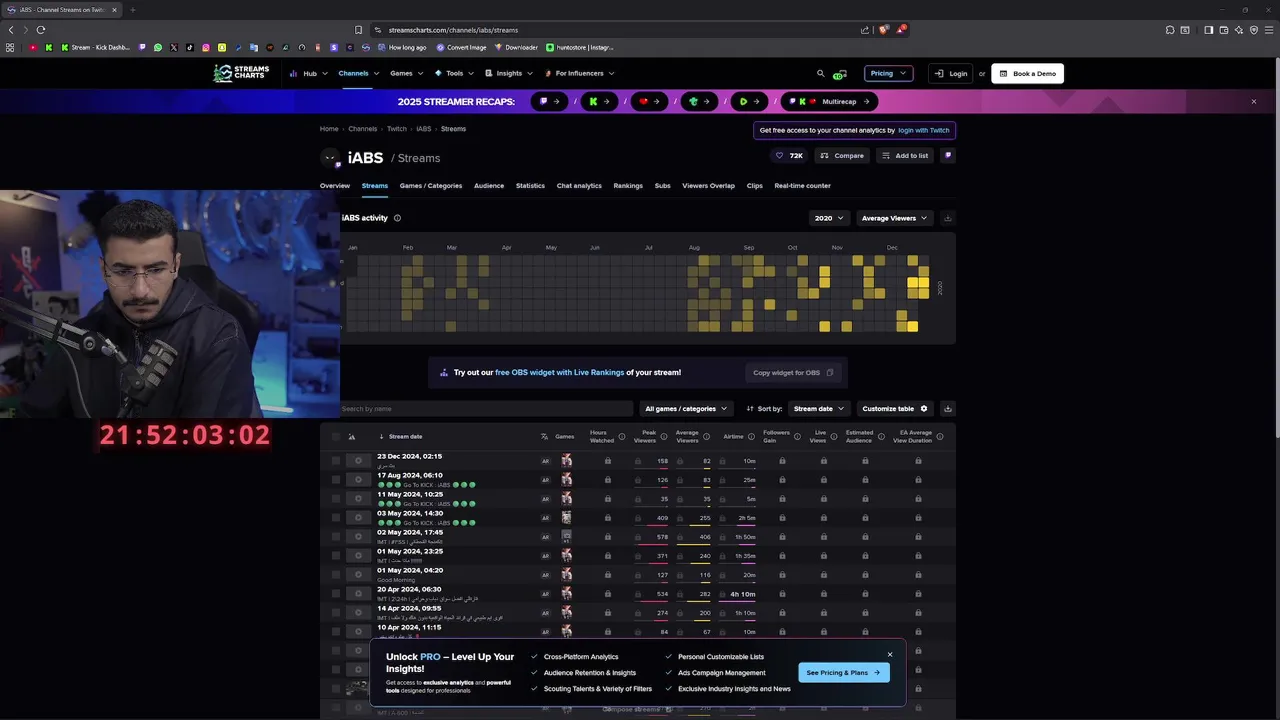This screenshot has height=720, width=1280.
Task: Select checkbox for 02 May 2024 stream
Action: 336,537
